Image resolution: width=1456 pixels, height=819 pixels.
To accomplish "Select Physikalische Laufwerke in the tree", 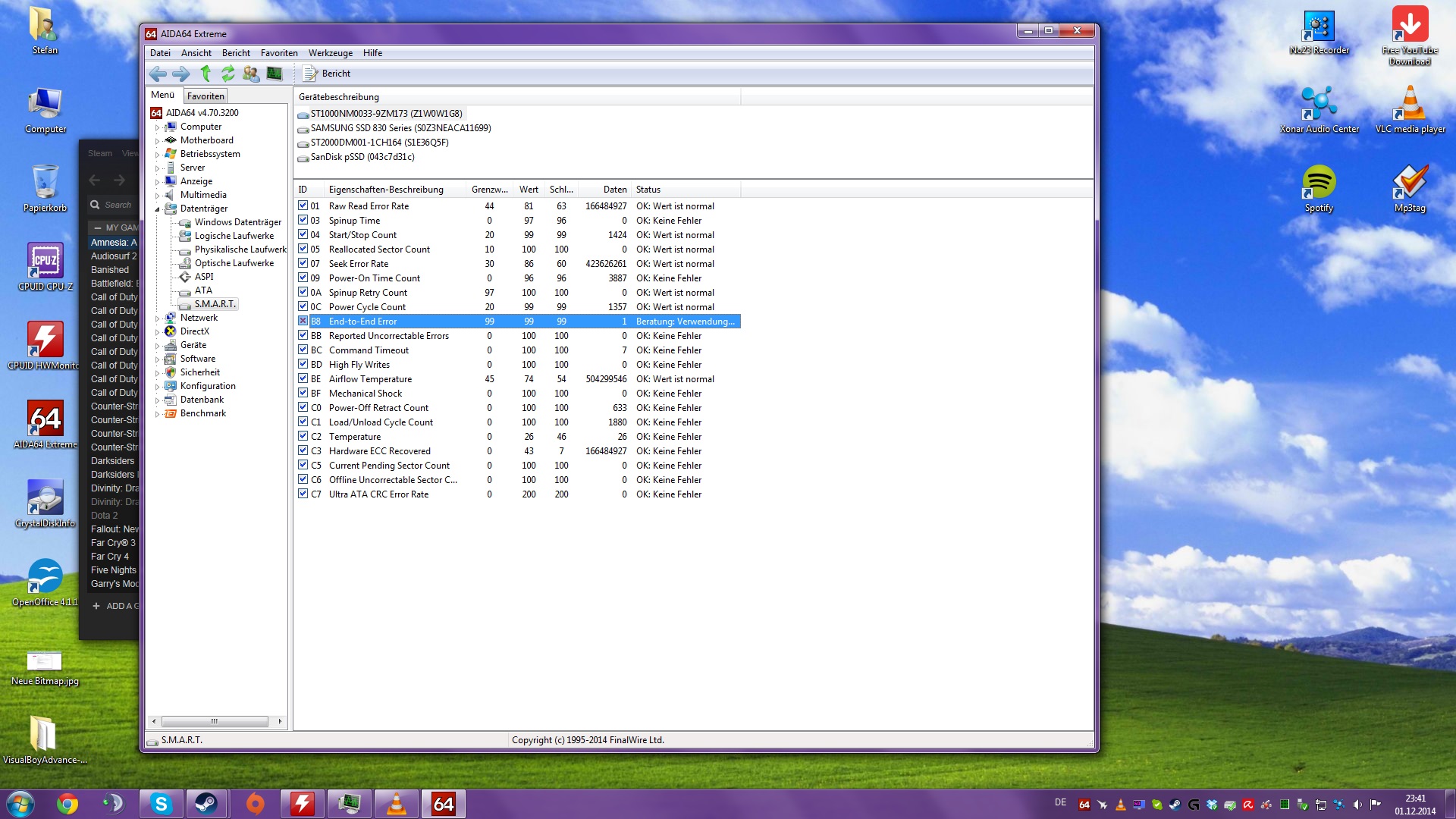I will [240, 249].
